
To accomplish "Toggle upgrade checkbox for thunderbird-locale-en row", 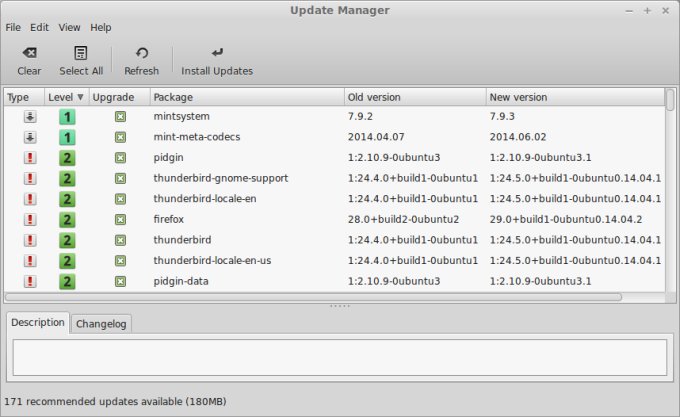I will (x=121, y=199).
